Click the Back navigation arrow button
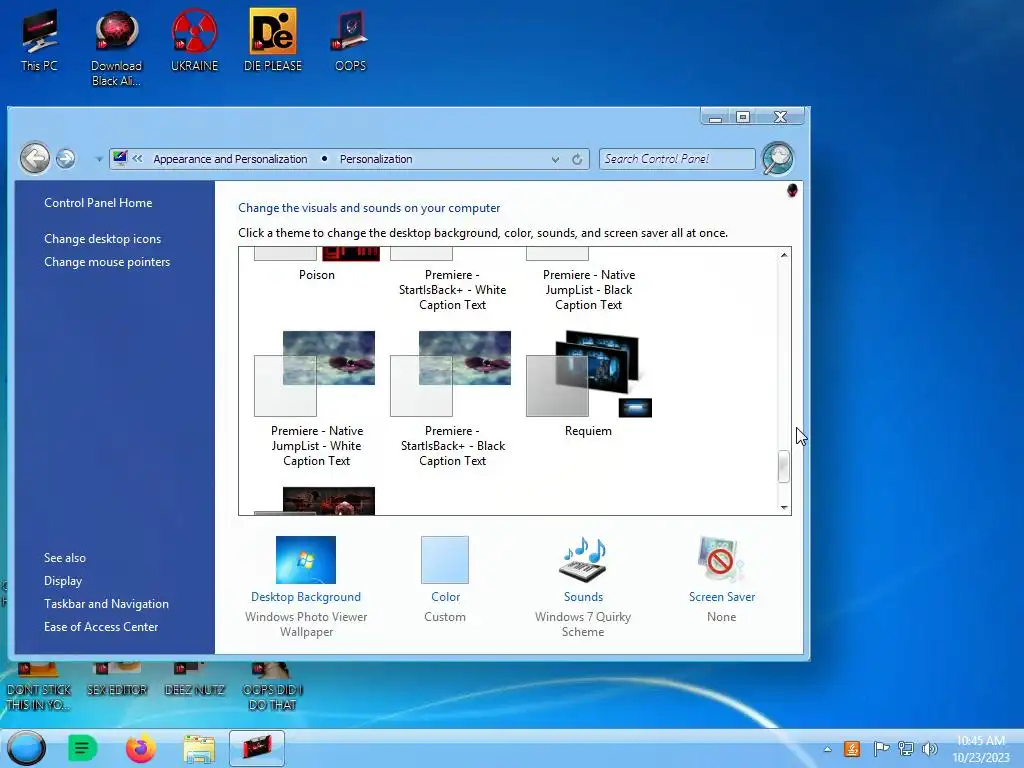The image size is (1024, 768). (x=35, y=158)
